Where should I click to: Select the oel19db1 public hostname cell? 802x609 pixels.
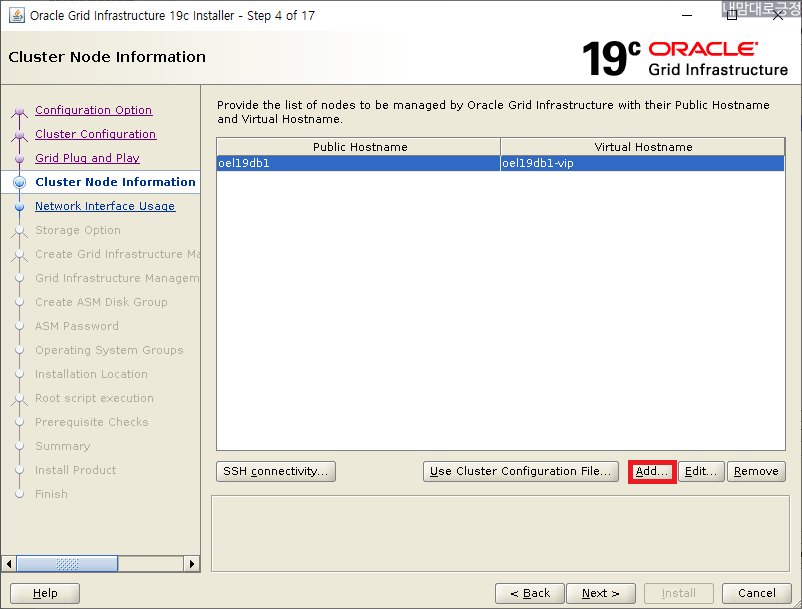coord(358,163)
